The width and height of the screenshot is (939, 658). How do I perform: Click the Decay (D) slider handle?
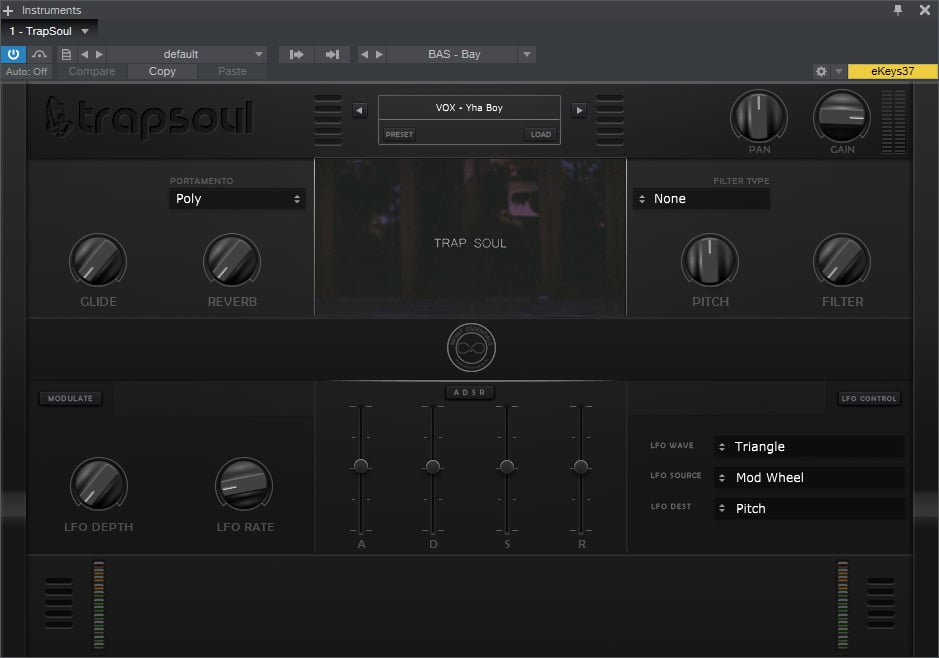pos(433,466)
